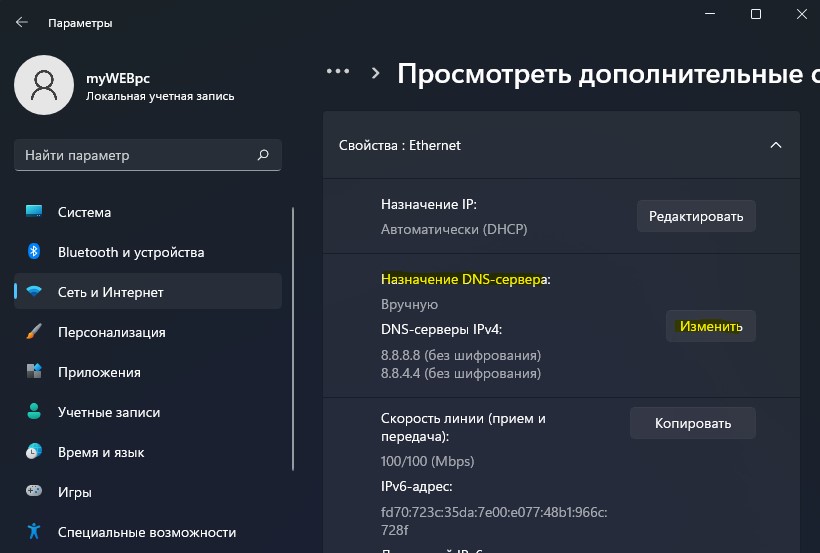Minimize the Параметры window
The height and width of the screenshot is (553, 820).
tap(710, 14)
